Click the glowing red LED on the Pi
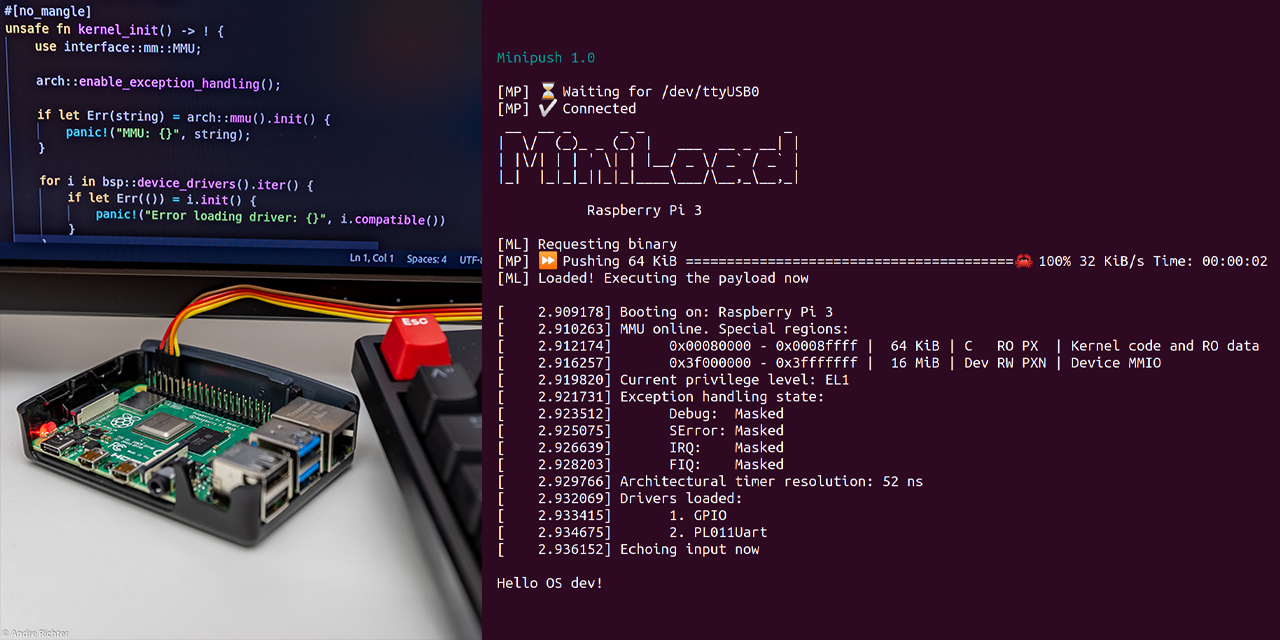 click(x=43, y=431)
